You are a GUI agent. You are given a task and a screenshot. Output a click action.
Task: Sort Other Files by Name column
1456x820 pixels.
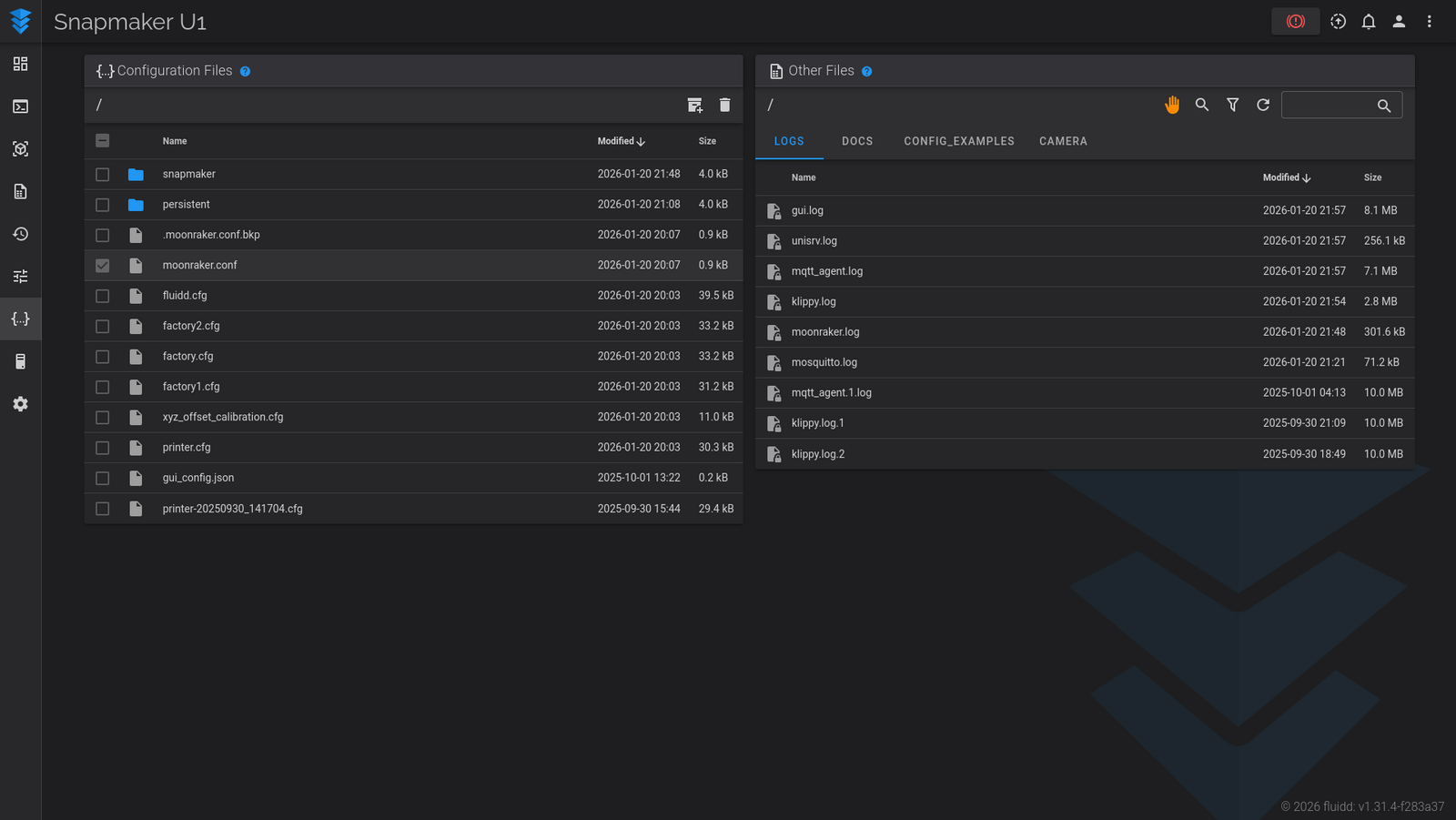(x=804, y=177)
